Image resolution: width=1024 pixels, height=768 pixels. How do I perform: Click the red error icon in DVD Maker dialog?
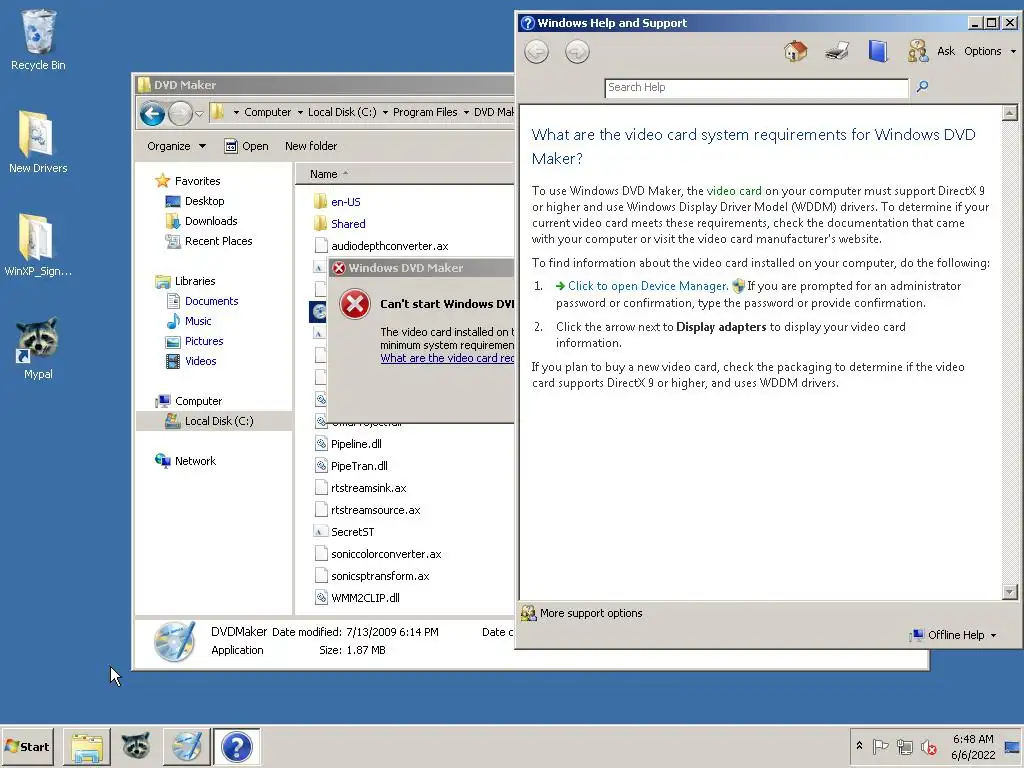pyautogui.click(x=355, y=304)
